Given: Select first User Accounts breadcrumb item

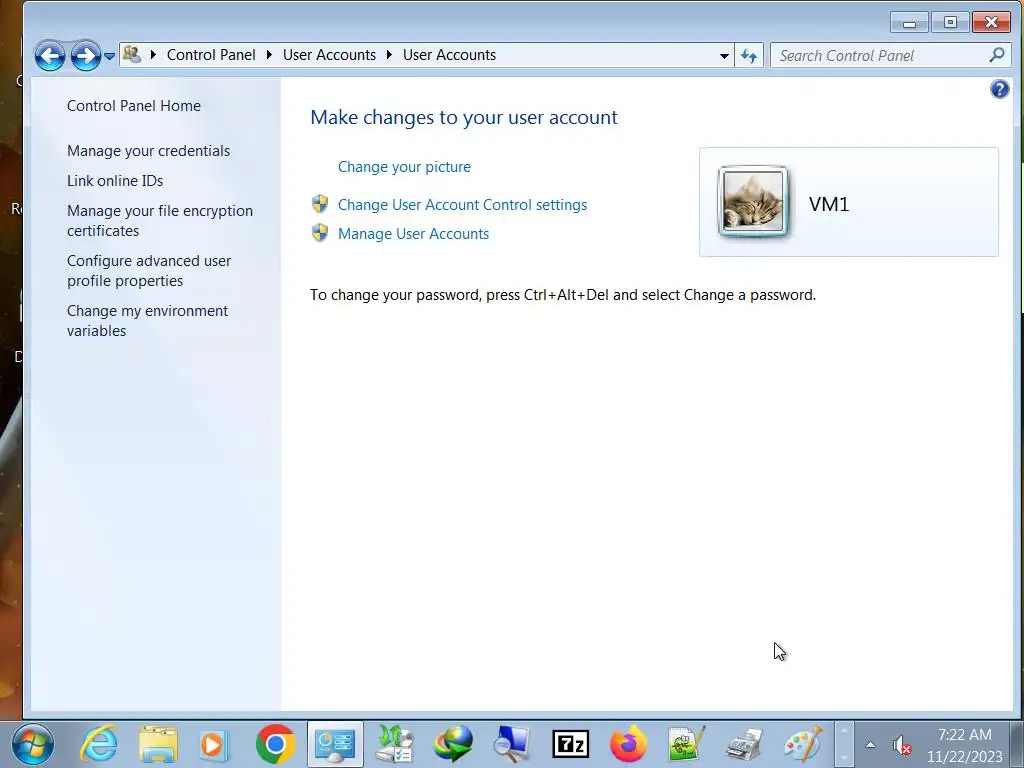Looking at the screenshot, I should coord(329,55).
